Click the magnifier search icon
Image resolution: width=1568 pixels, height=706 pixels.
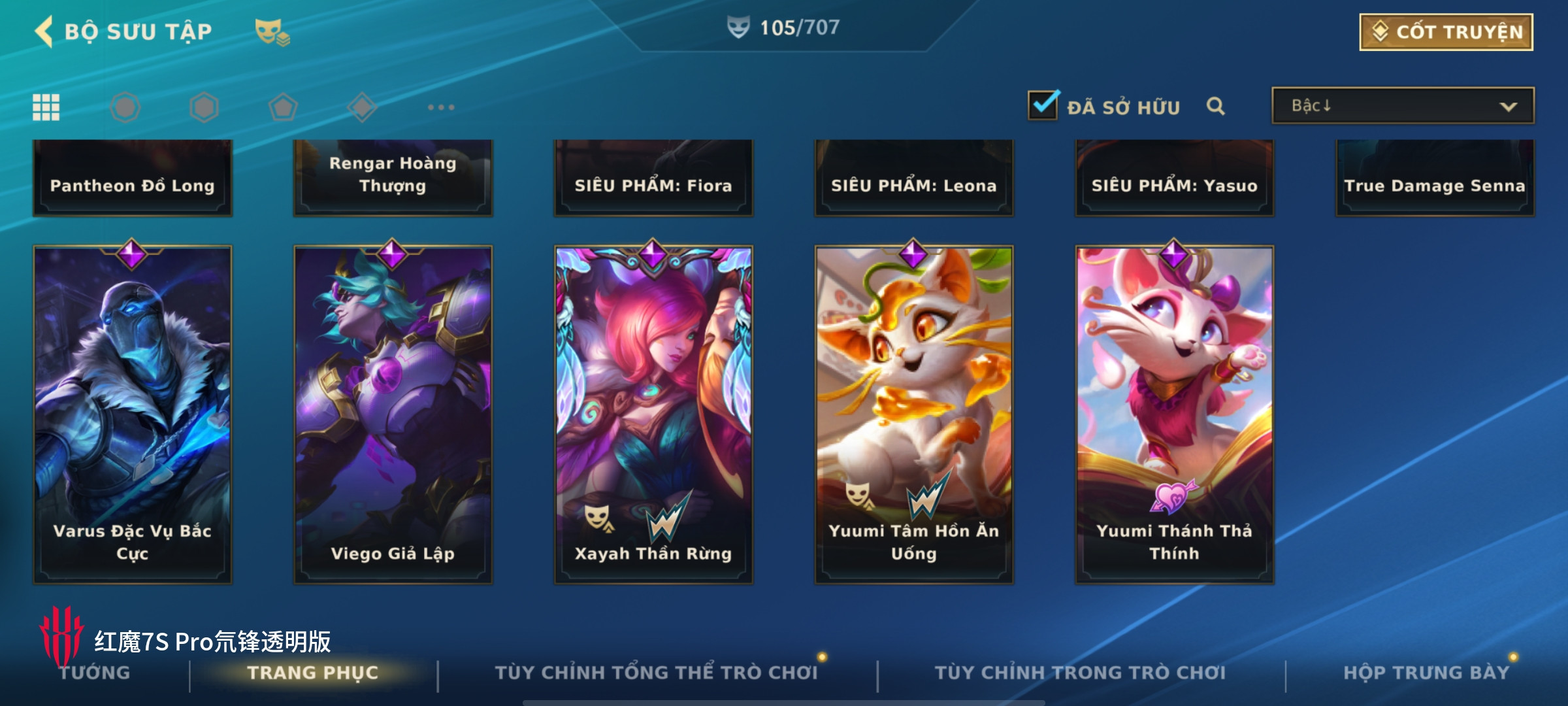1215,106
